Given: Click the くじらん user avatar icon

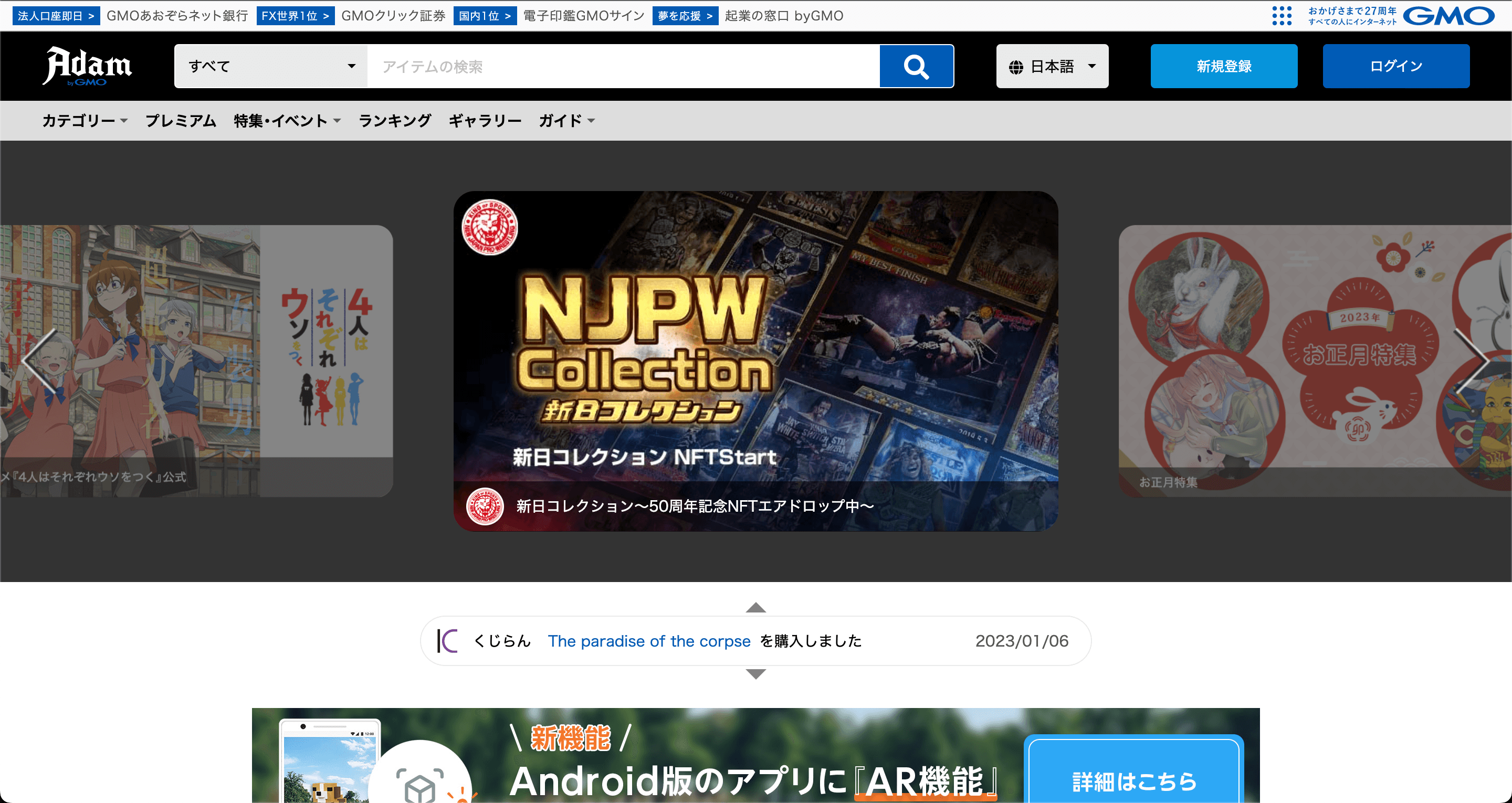Looking at the screenshot, I should pyautogui.click(x=447, y=641).
